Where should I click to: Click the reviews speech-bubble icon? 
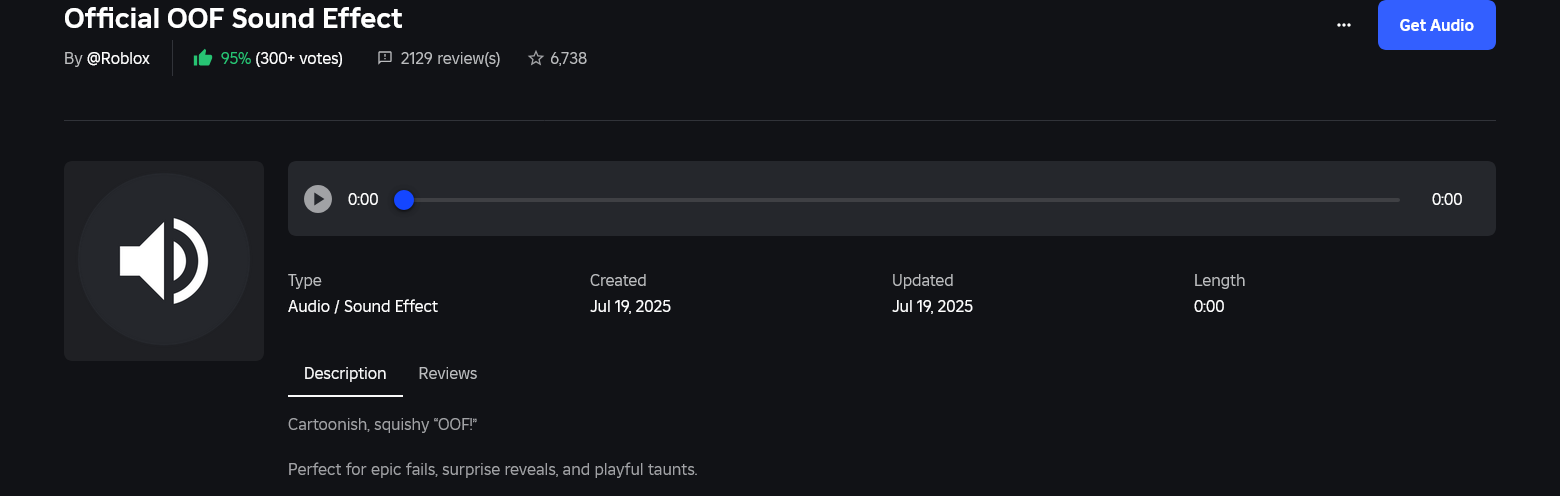[x=384, y=58]
